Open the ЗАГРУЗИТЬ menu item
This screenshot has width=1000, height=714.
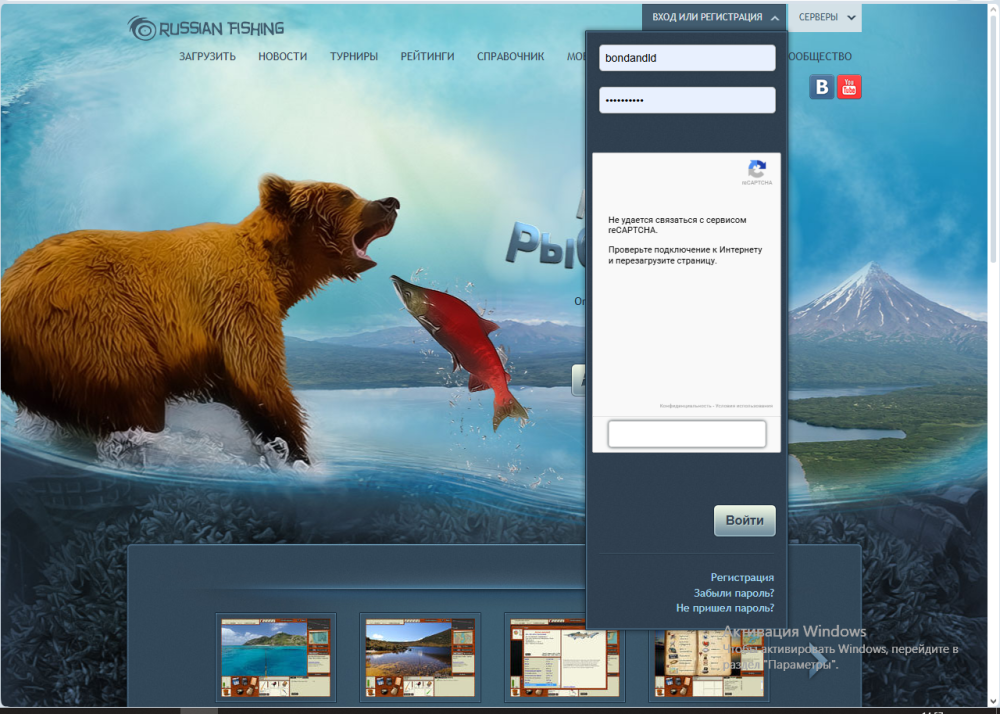(x=207, y=56)
